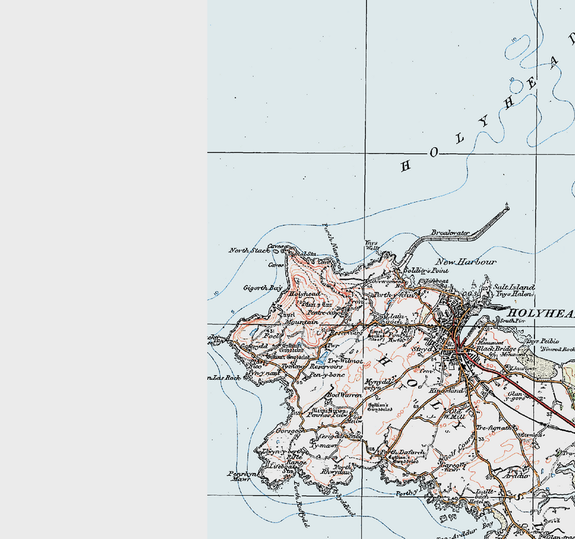575x539 pixels.
Task: Select the 'Ynys Peibio' label
Action: [x=543, y=341]
